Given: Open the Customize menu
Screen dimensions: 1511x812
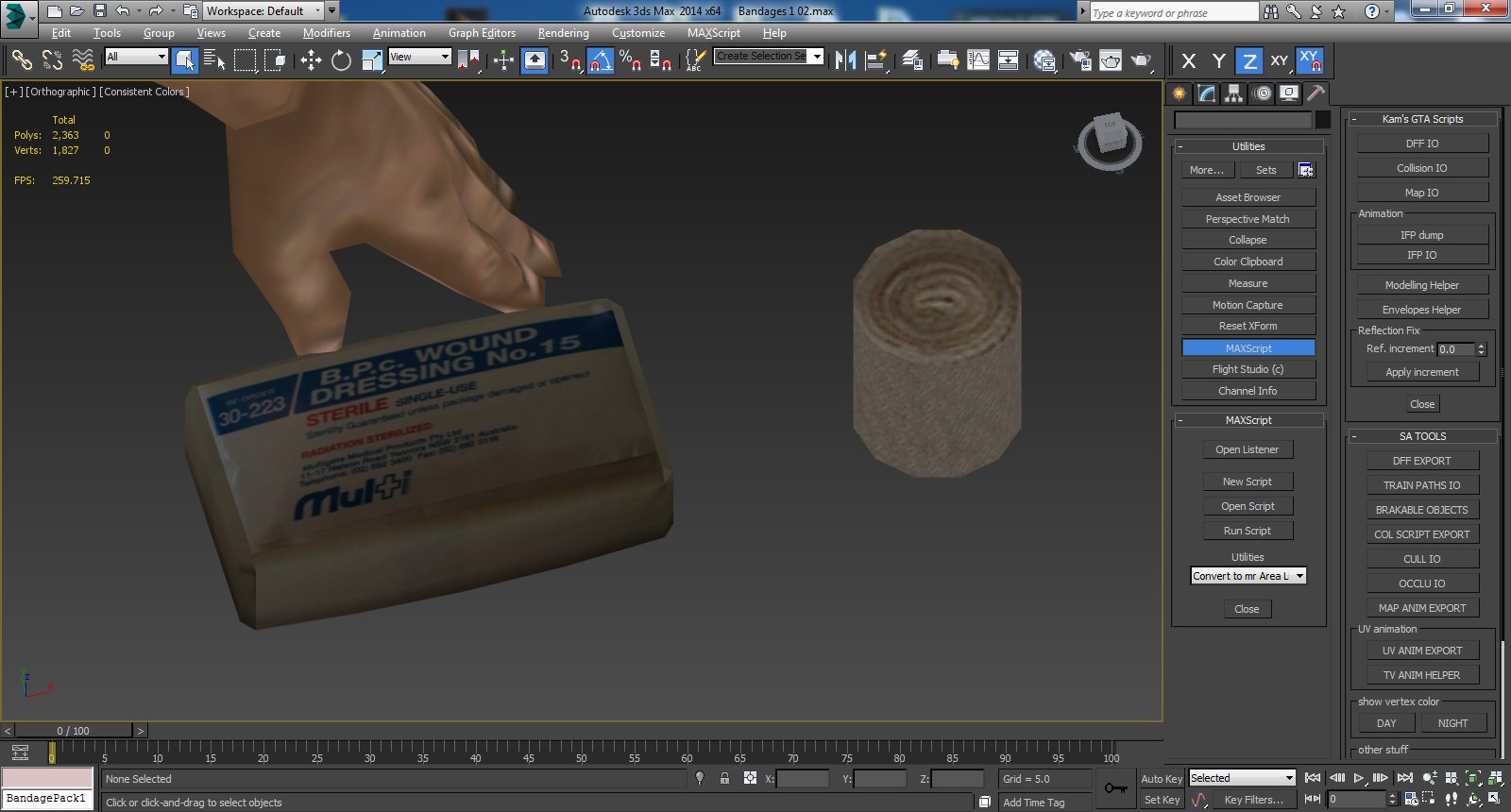Looking at the screenshot, I should [637, 33].
